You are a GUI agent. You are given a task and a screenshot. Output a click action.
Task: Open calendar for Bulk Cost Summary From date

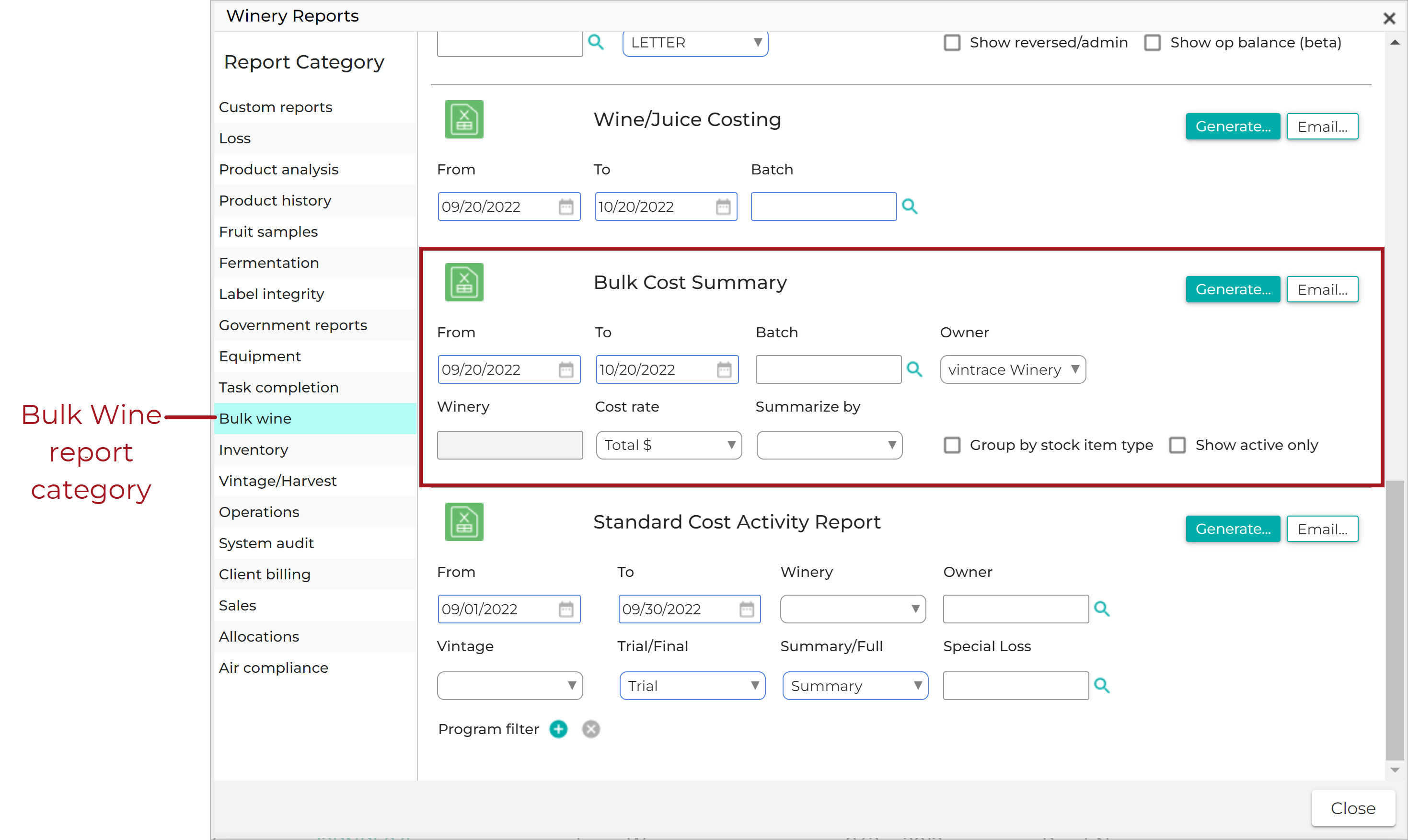pyautogui.click(x=566, y=369)
